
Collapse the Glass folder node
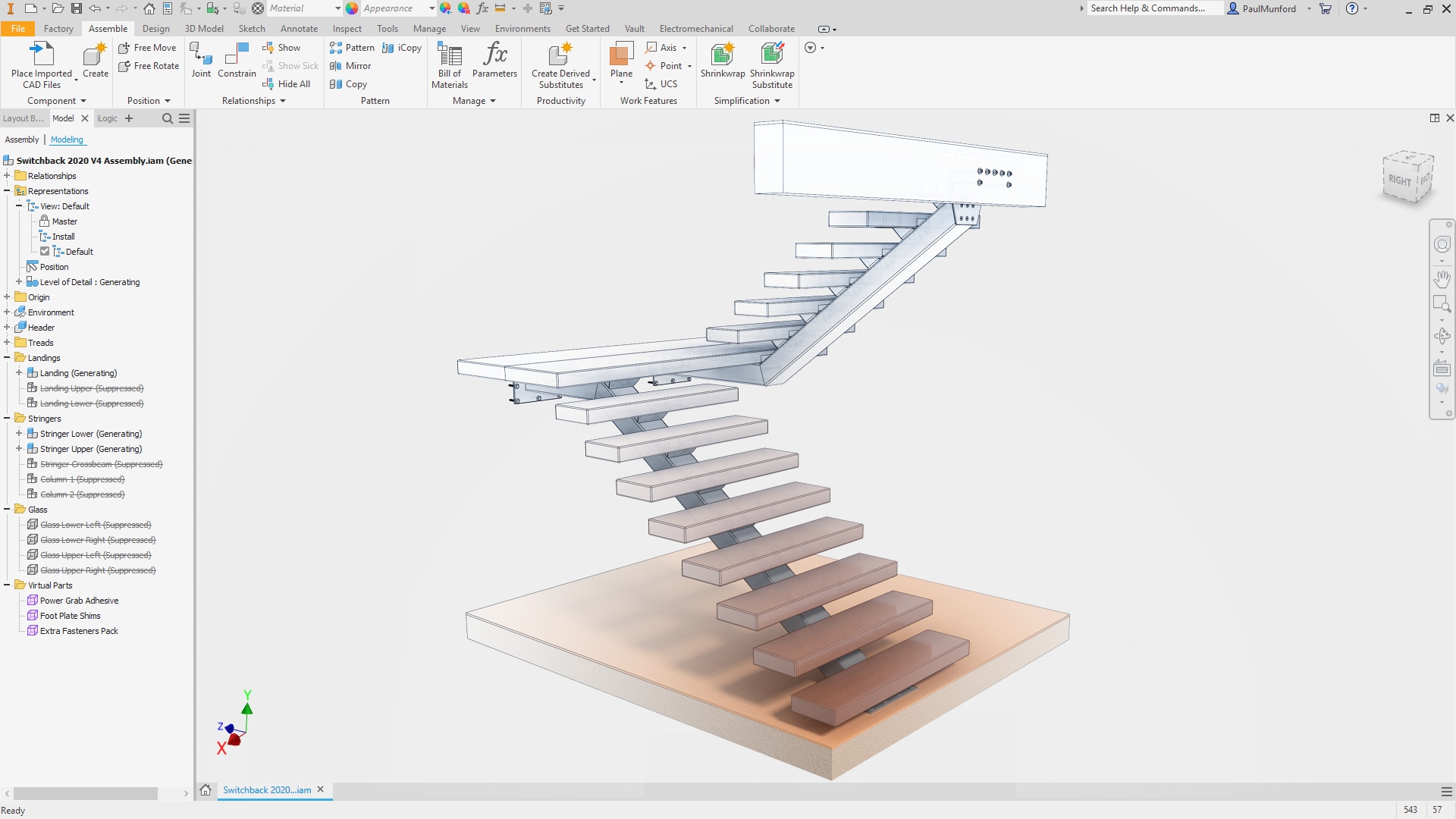tap(7, 510)
